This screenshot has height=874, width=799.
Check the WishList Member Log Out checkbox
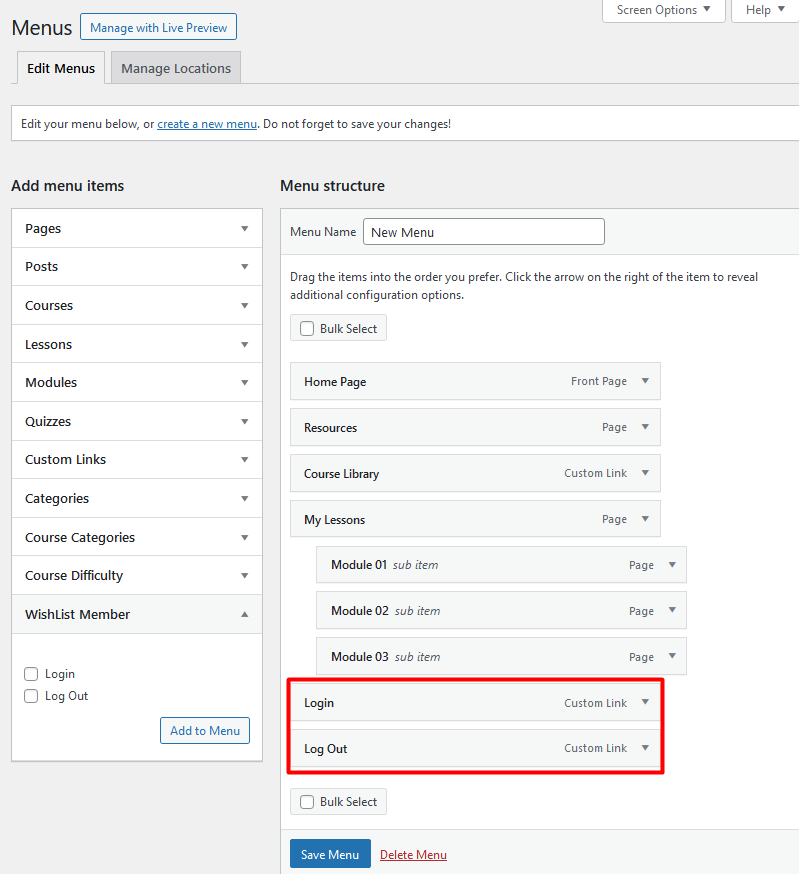click(31, 696)
